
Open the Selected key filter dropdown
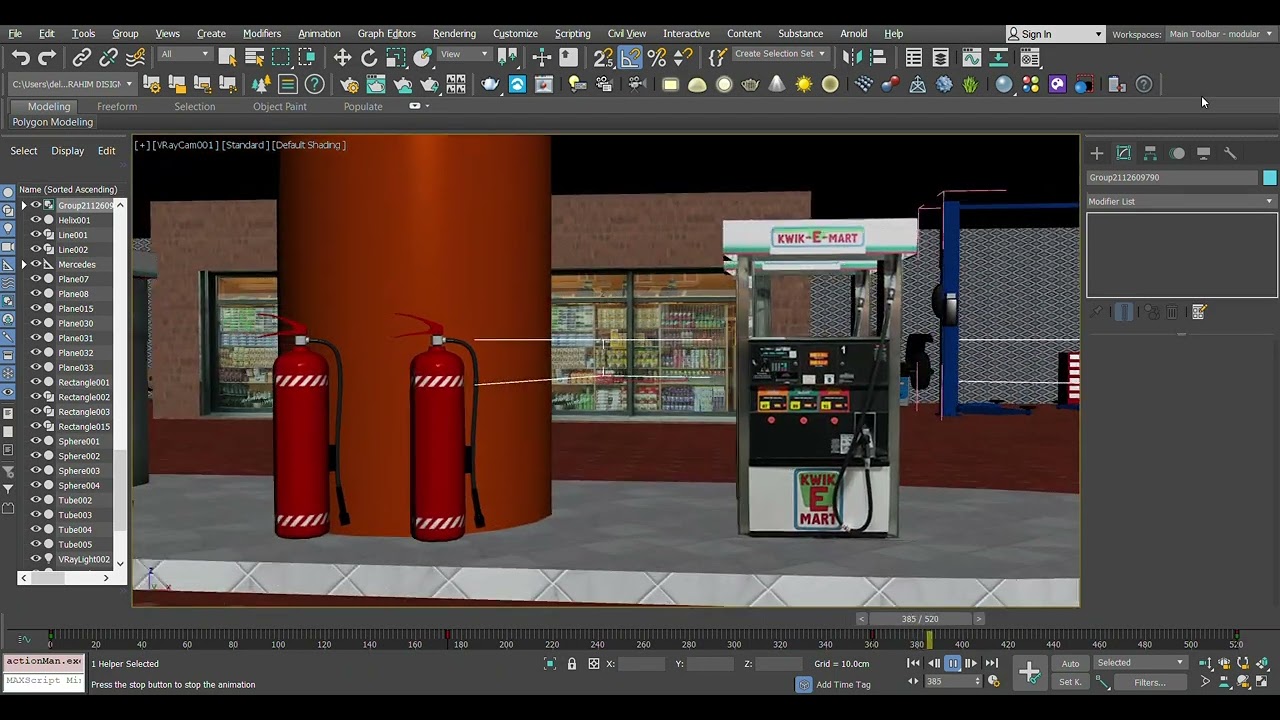1140,663
